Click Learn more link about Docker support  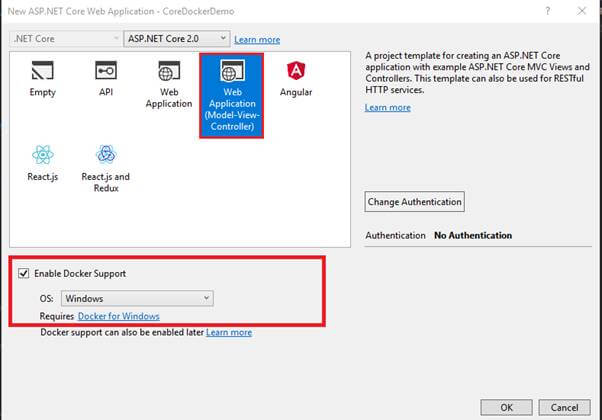pyautogui.click(x=229, y=332)
